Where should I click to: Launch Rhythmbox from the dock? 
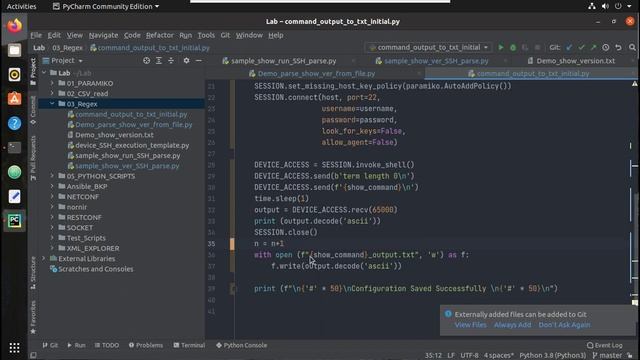point(14,74)
